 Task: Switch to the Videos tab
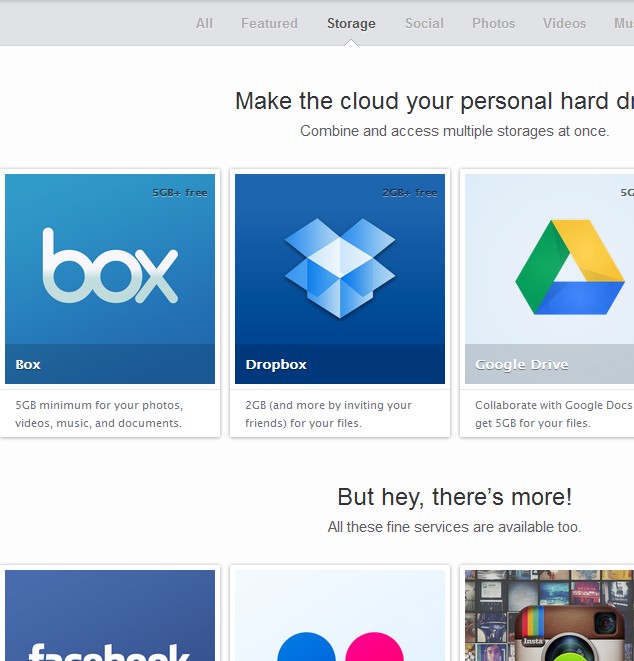coord(564,23)
